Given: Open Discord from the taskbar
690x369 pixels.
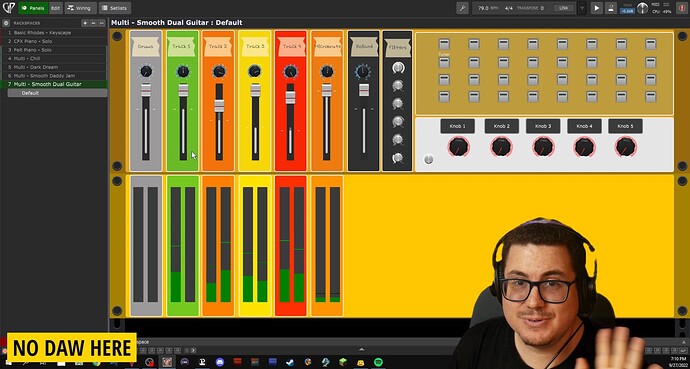Looking at the screenshot, I should (220, 362).
